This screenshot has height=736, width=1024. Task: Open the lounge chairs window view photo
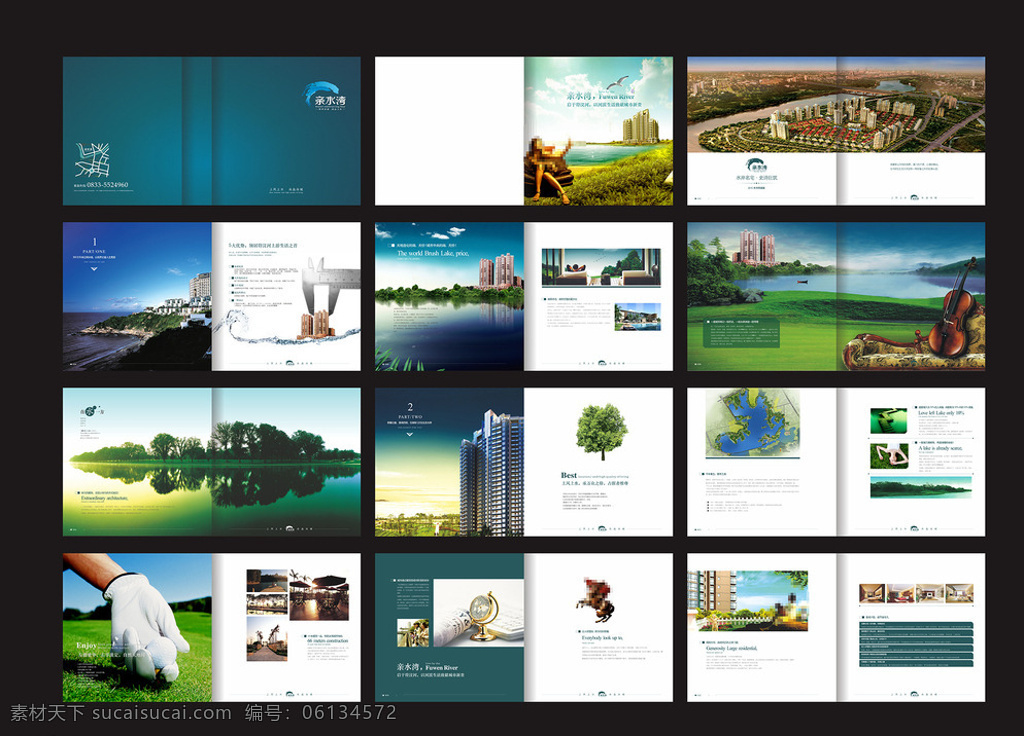[x=601, y=268]
